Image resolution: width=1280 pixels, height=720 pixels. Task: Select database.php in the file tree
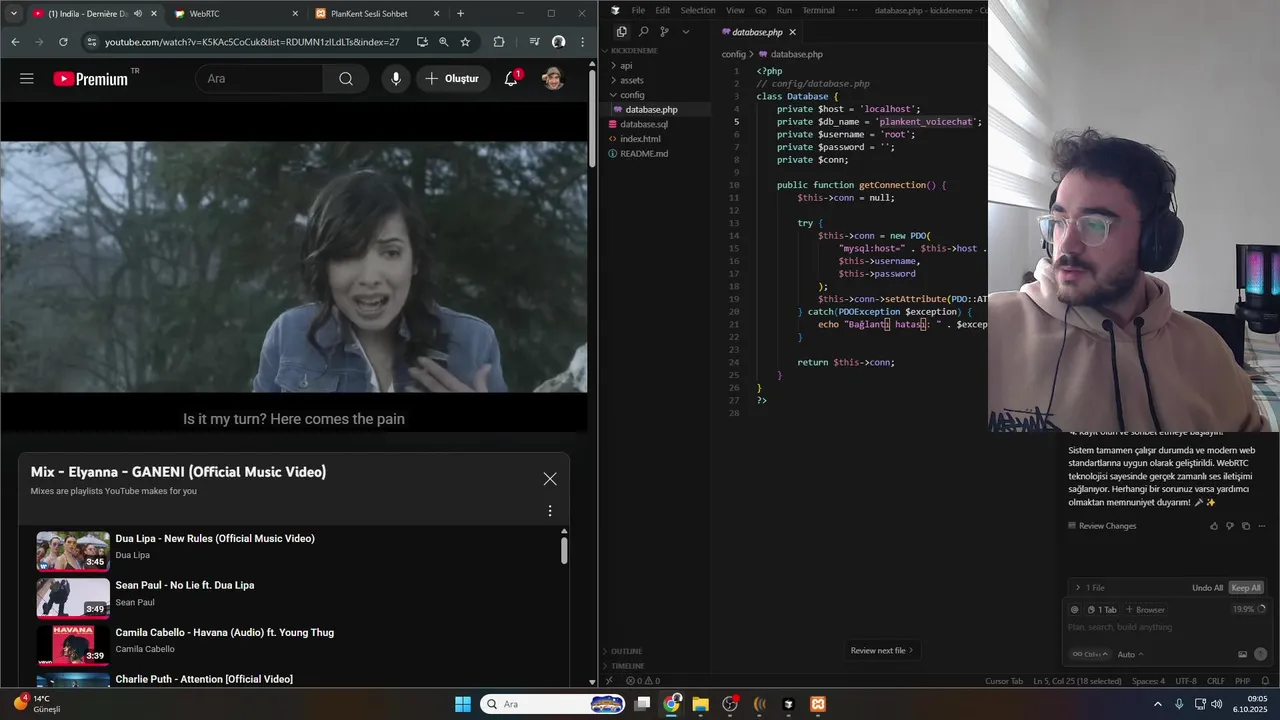pyautogui.click(x=654, y=109)
